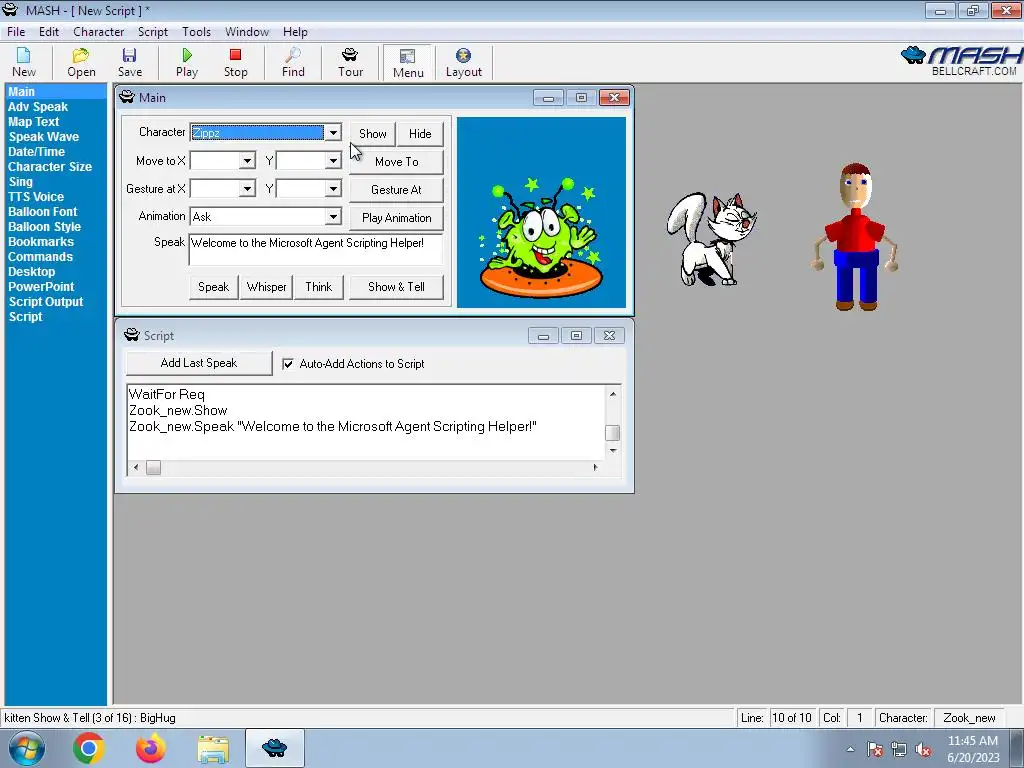Launch the Tour from the toolbar
This screenshot has height=768, width=1024.
[350, 63]
